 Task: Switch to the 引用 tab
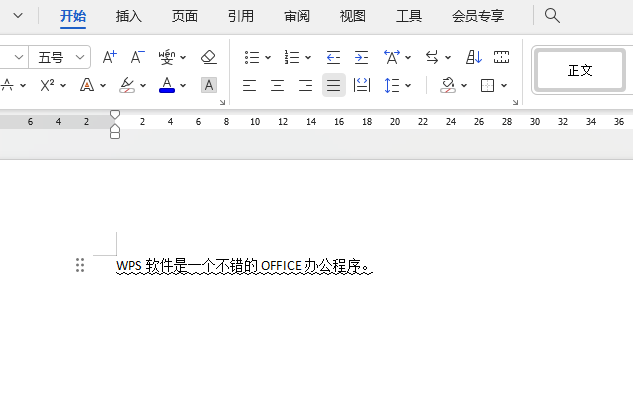point(241,16)
